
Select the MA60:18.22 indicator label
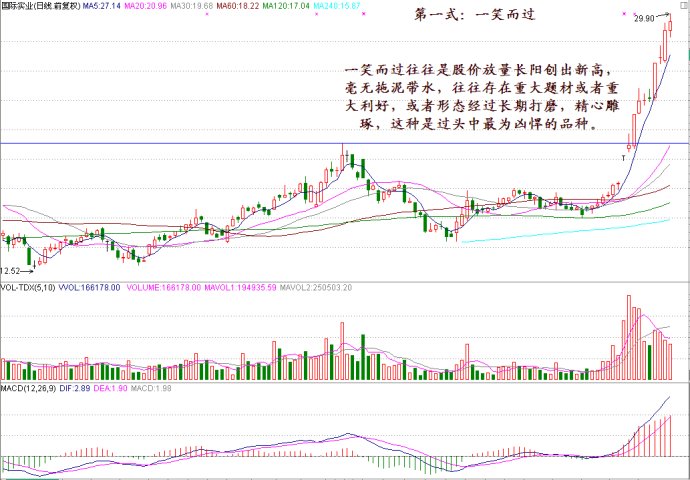pos(237,6)
